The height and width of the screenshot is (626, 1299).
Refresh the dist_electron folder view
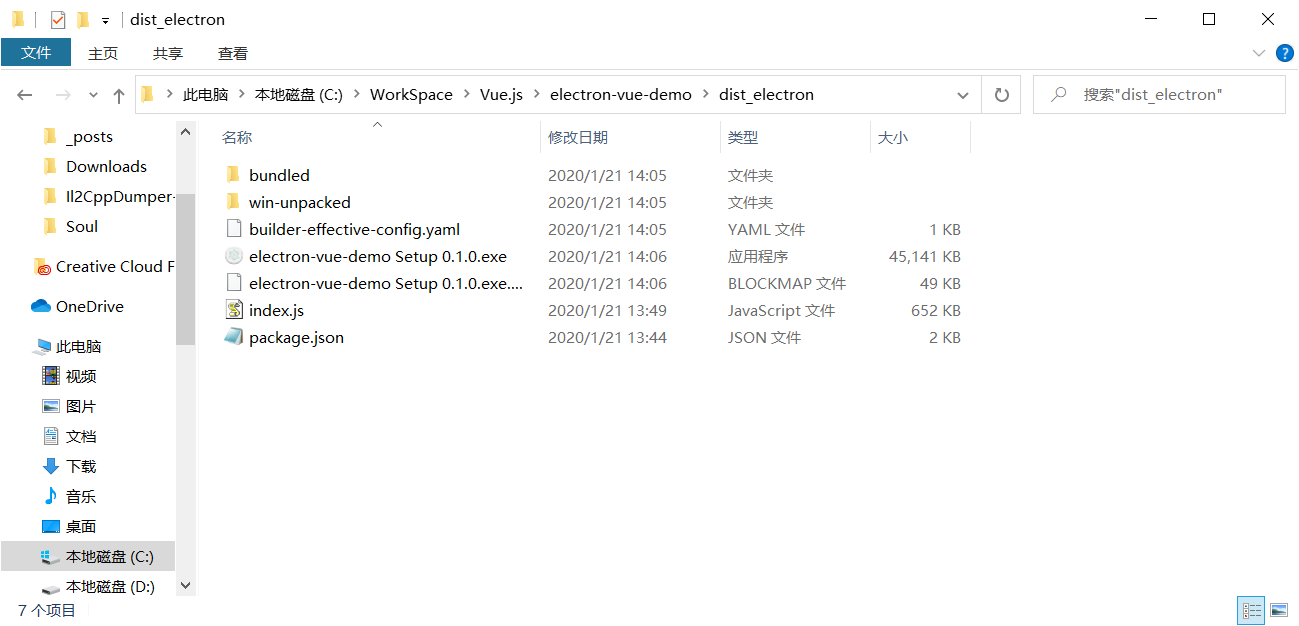[1001, 95]
